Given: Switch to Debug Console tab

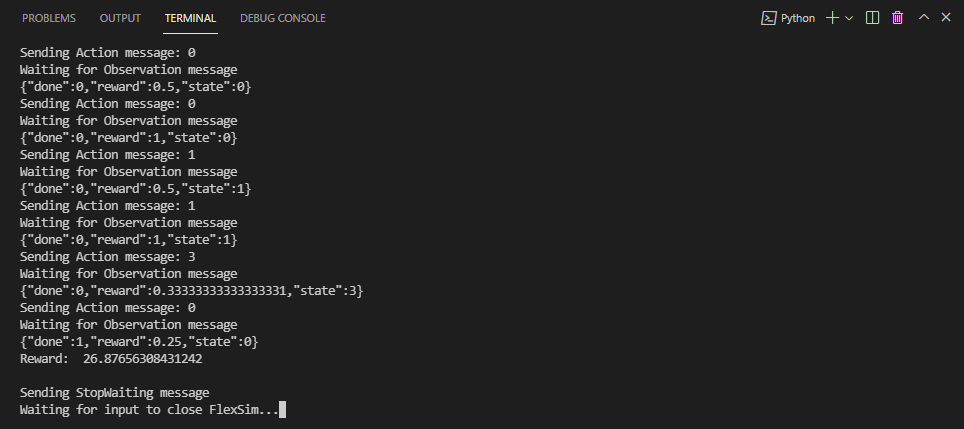Looking at the screenshot, I should click(x=282, y=18).
